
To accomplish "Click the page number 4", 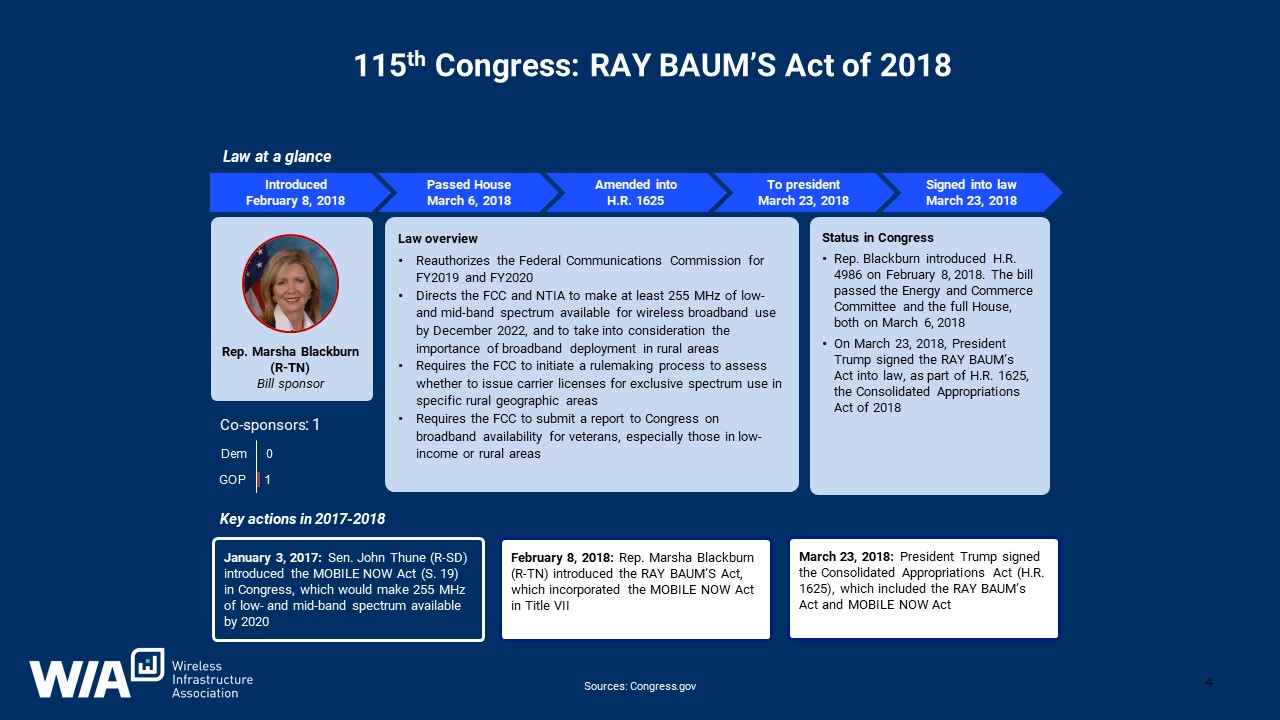I will coord(1208,682).
